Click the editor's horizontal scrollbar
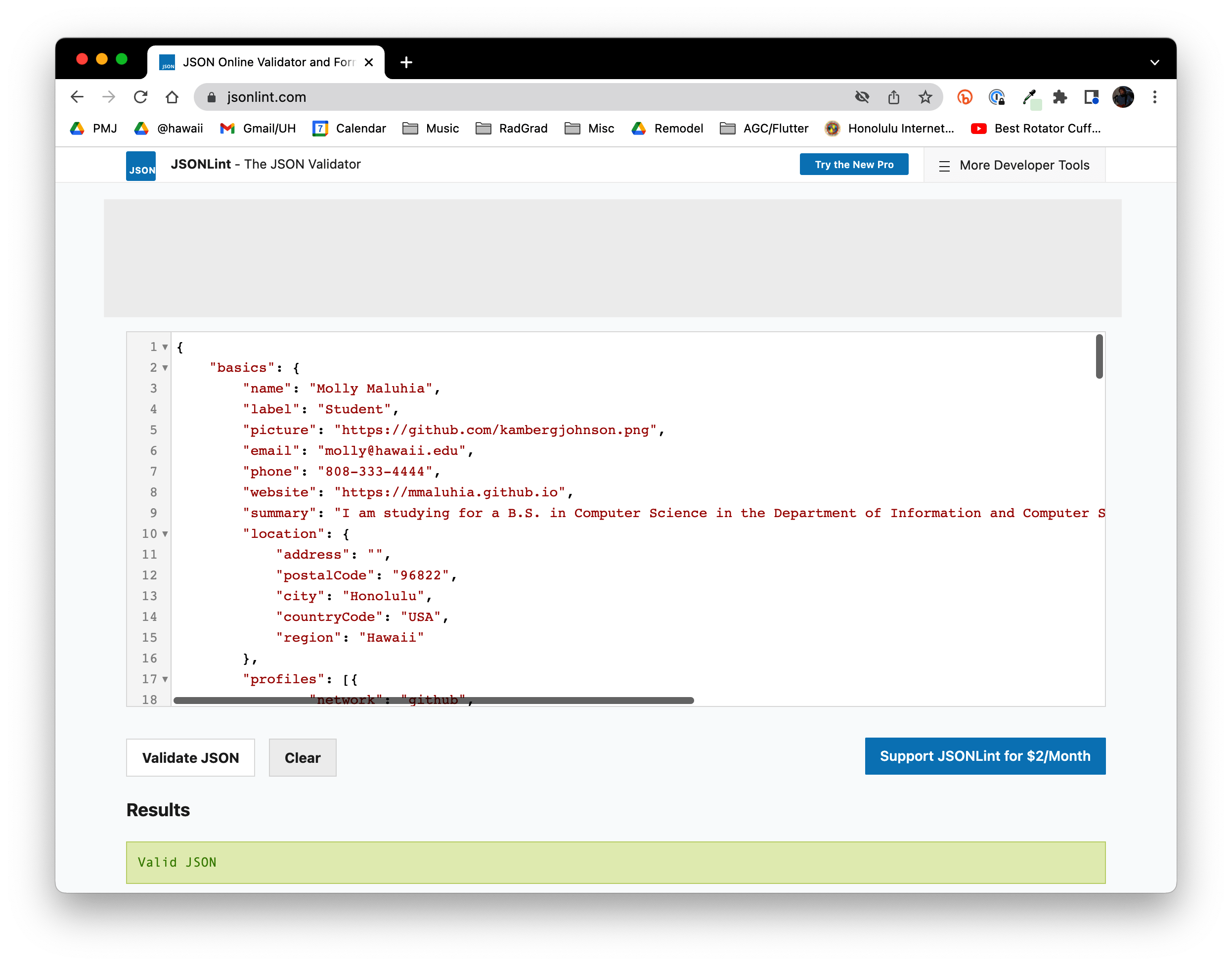Image resolution: width=1232 pixels, height=966 pixels. tap(433, 701)
